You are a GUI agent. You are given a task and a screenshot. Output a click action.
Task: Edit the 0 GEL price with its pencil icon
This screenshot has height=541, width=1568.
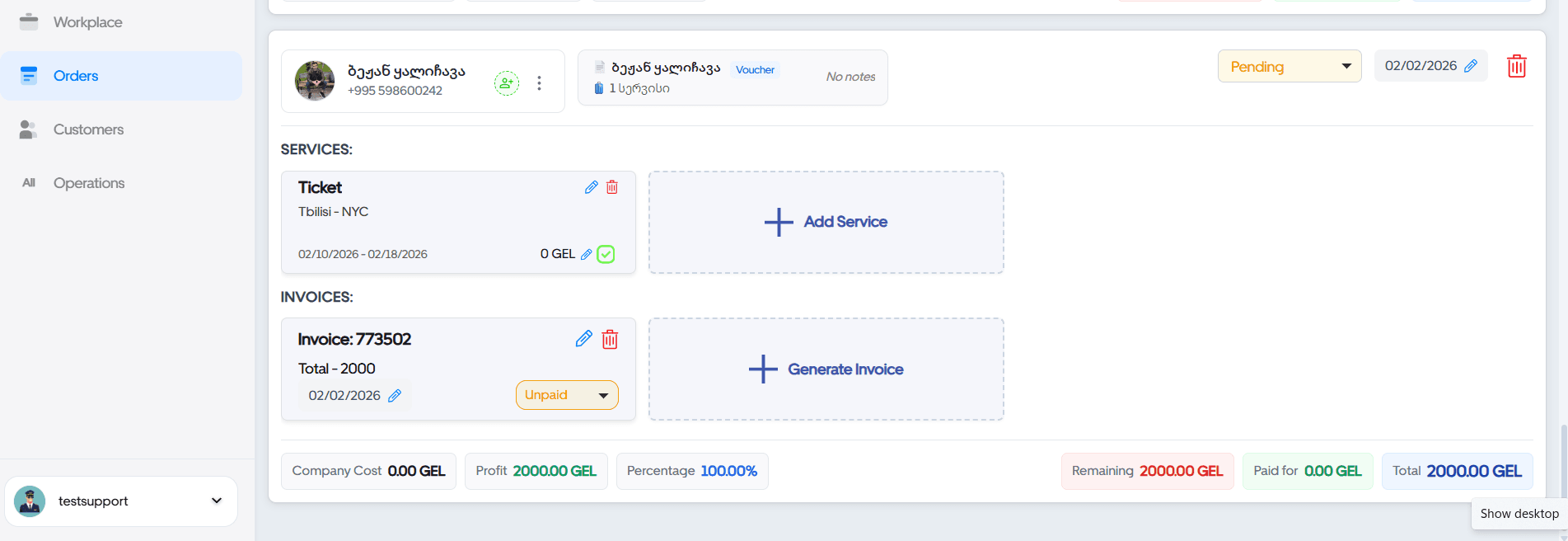pos(586,255)
